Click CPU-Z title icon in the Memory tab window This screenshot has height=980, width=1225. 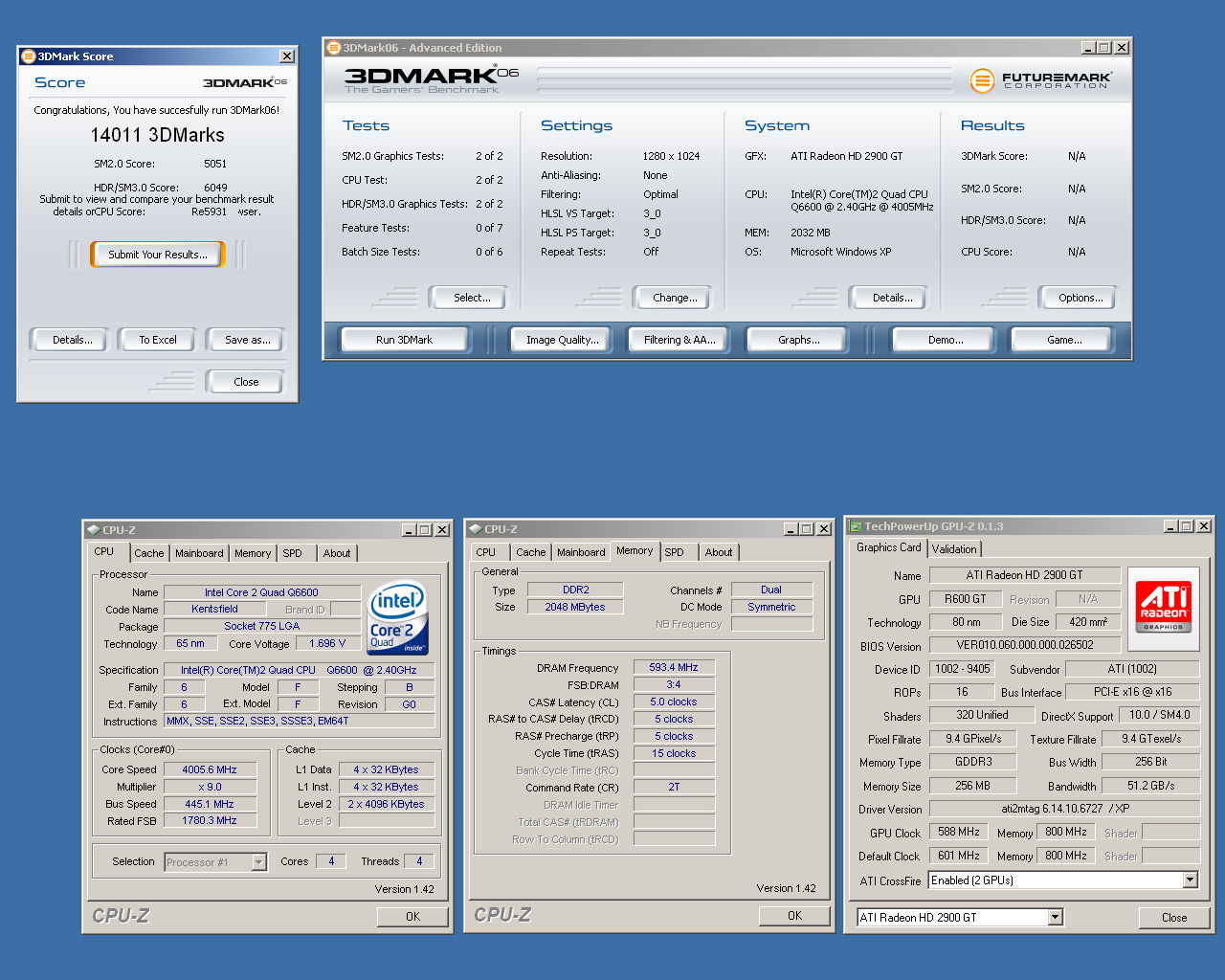pyautogui.click(x=475, y=528)
